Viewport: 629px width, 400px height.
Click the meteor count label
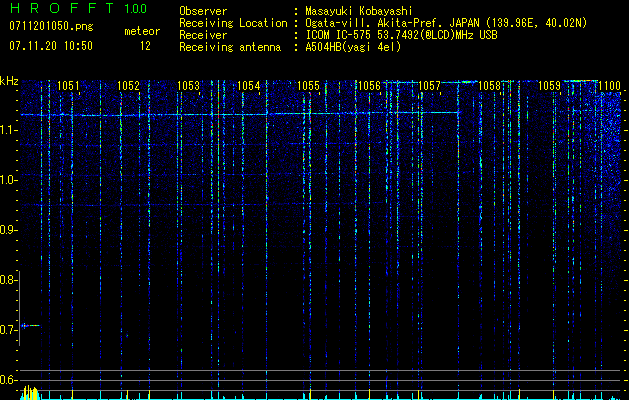[142, 31]
